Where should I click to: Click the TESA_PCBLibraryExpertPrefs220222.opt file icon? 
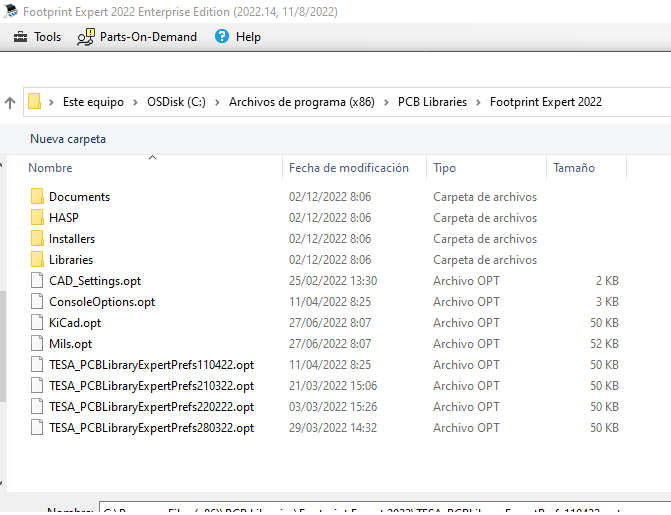pos(37,406)
